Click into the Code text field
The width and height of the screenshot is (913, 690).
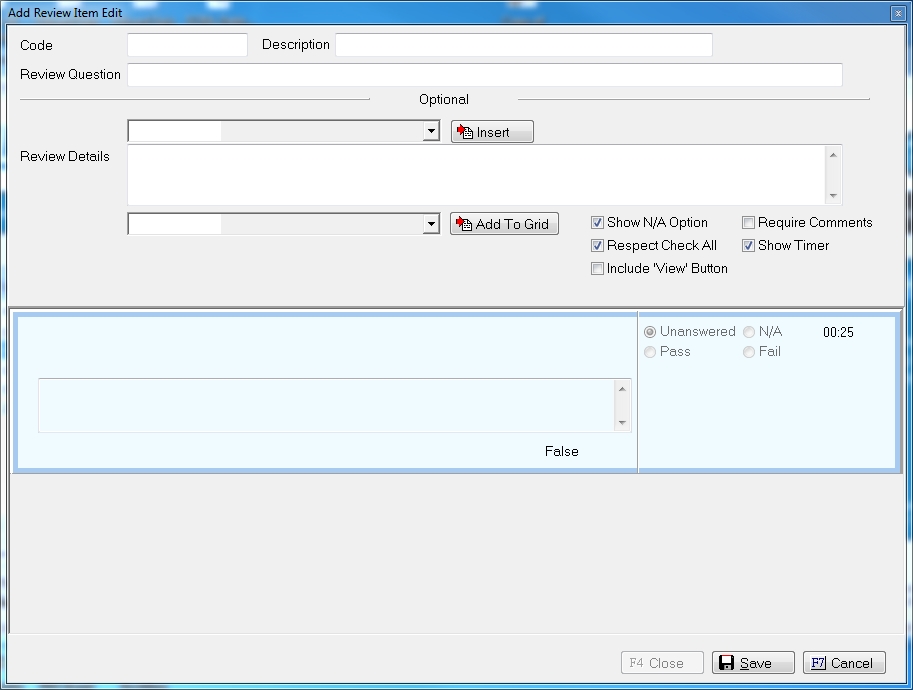point(187,45)
